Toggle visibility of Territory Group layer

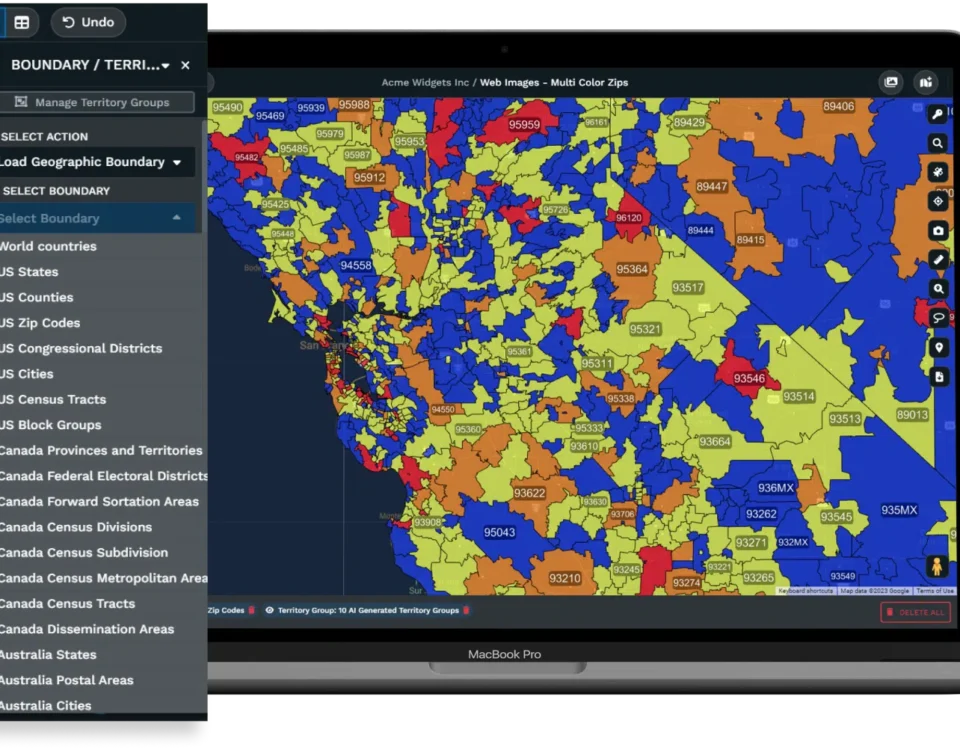point(270,610)
